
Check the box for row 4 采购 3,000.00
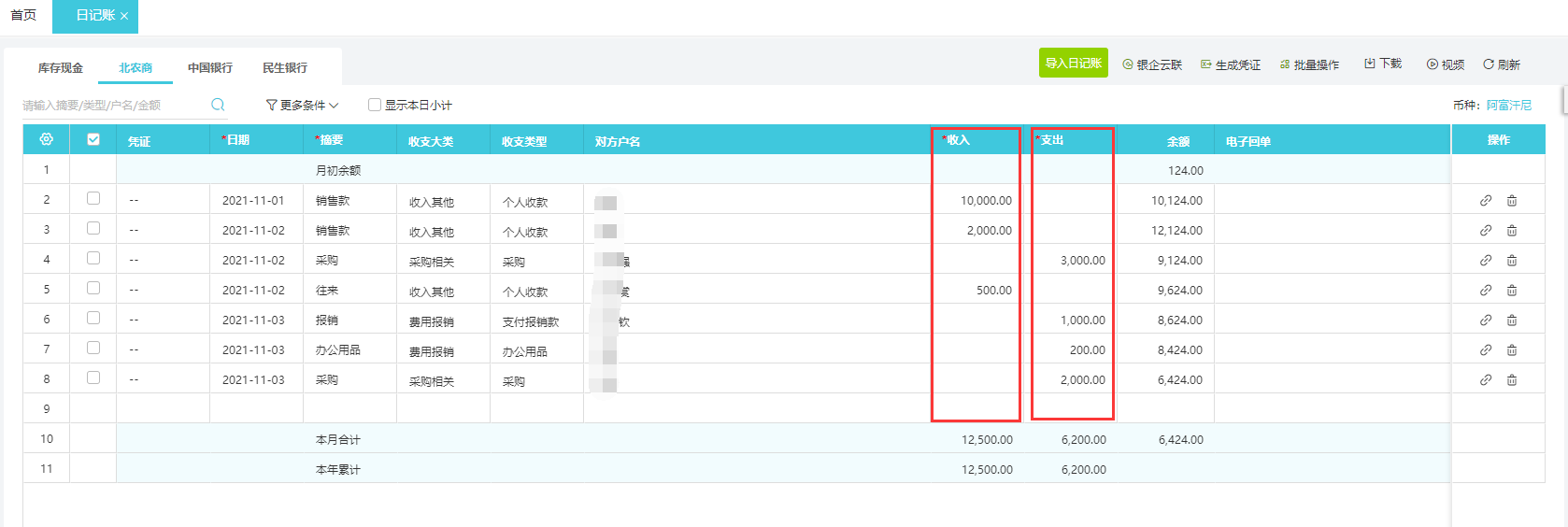[x=93, y=258]
